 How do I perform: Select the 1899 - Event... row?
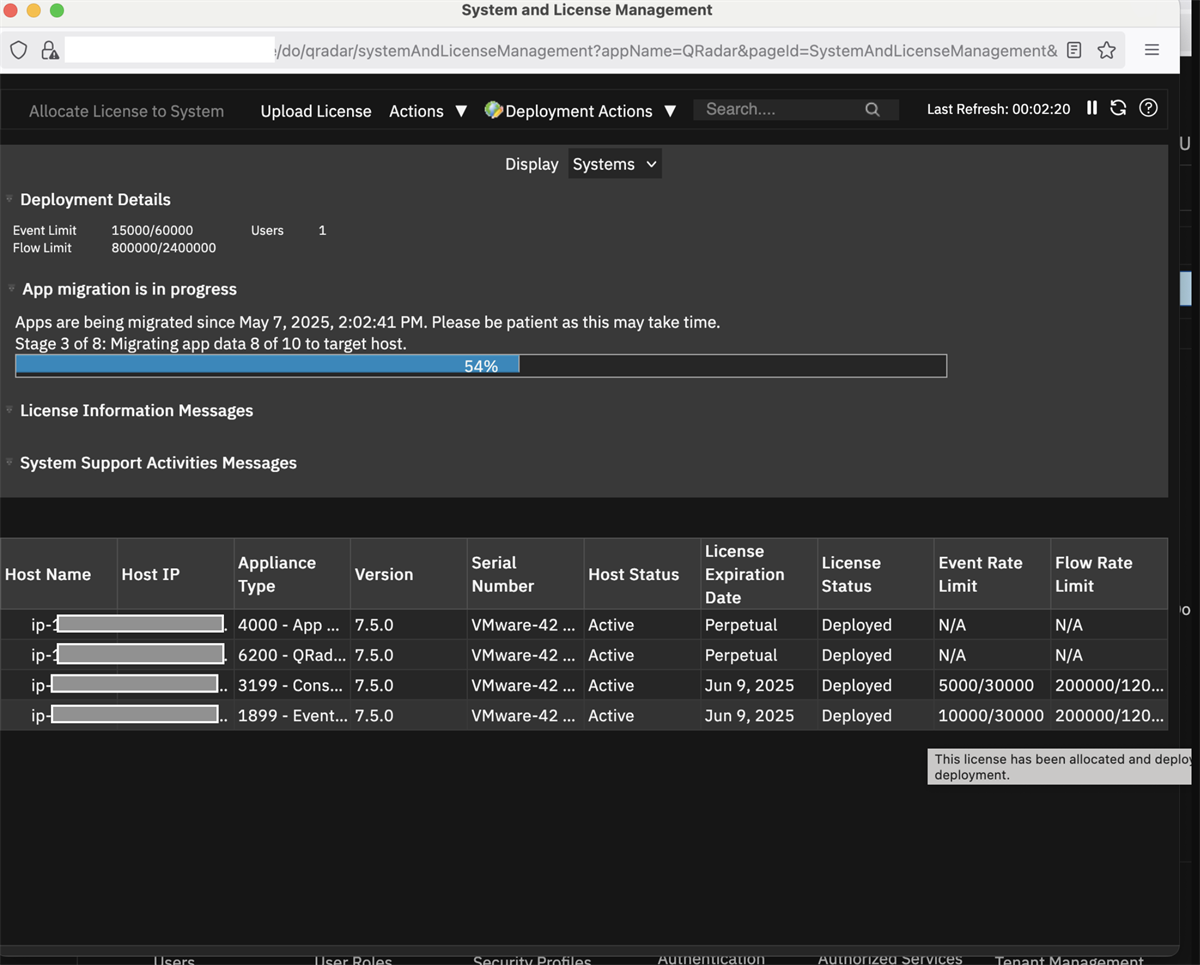pos(584,715)
